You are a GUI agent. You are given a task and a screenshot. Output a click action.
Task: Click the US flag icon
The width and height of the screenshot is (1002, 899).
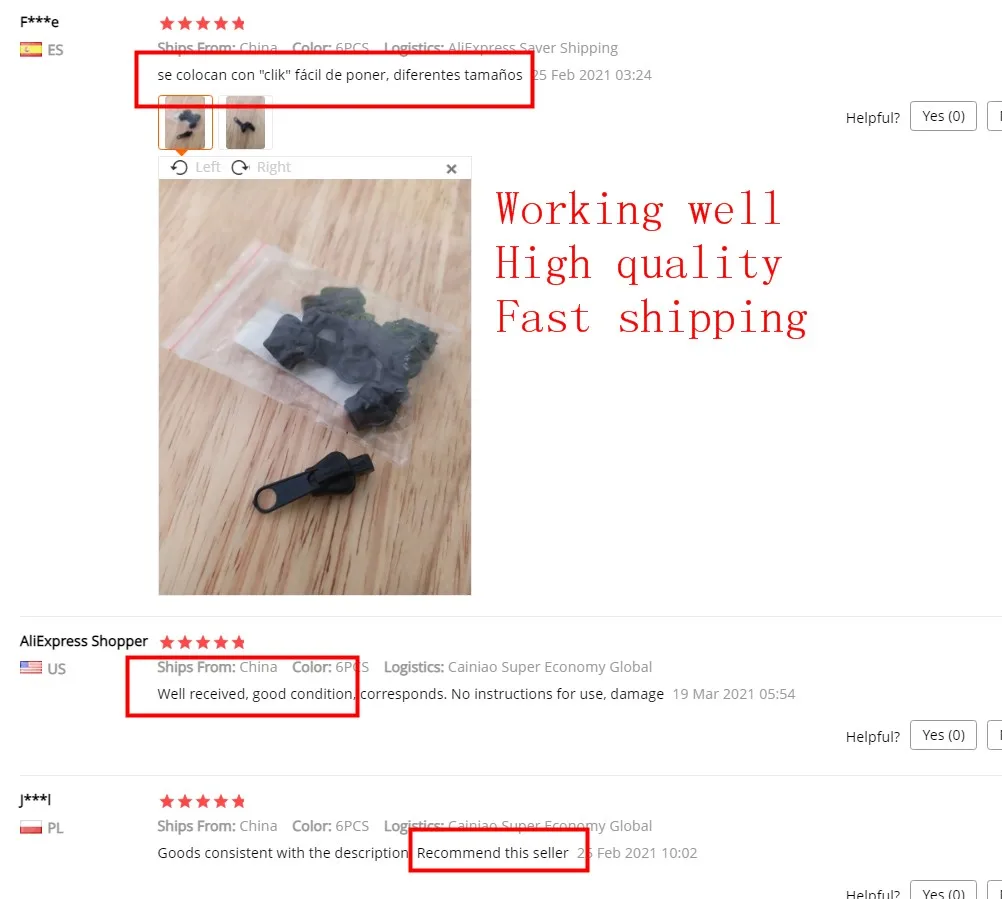click(x=31, y=668)
